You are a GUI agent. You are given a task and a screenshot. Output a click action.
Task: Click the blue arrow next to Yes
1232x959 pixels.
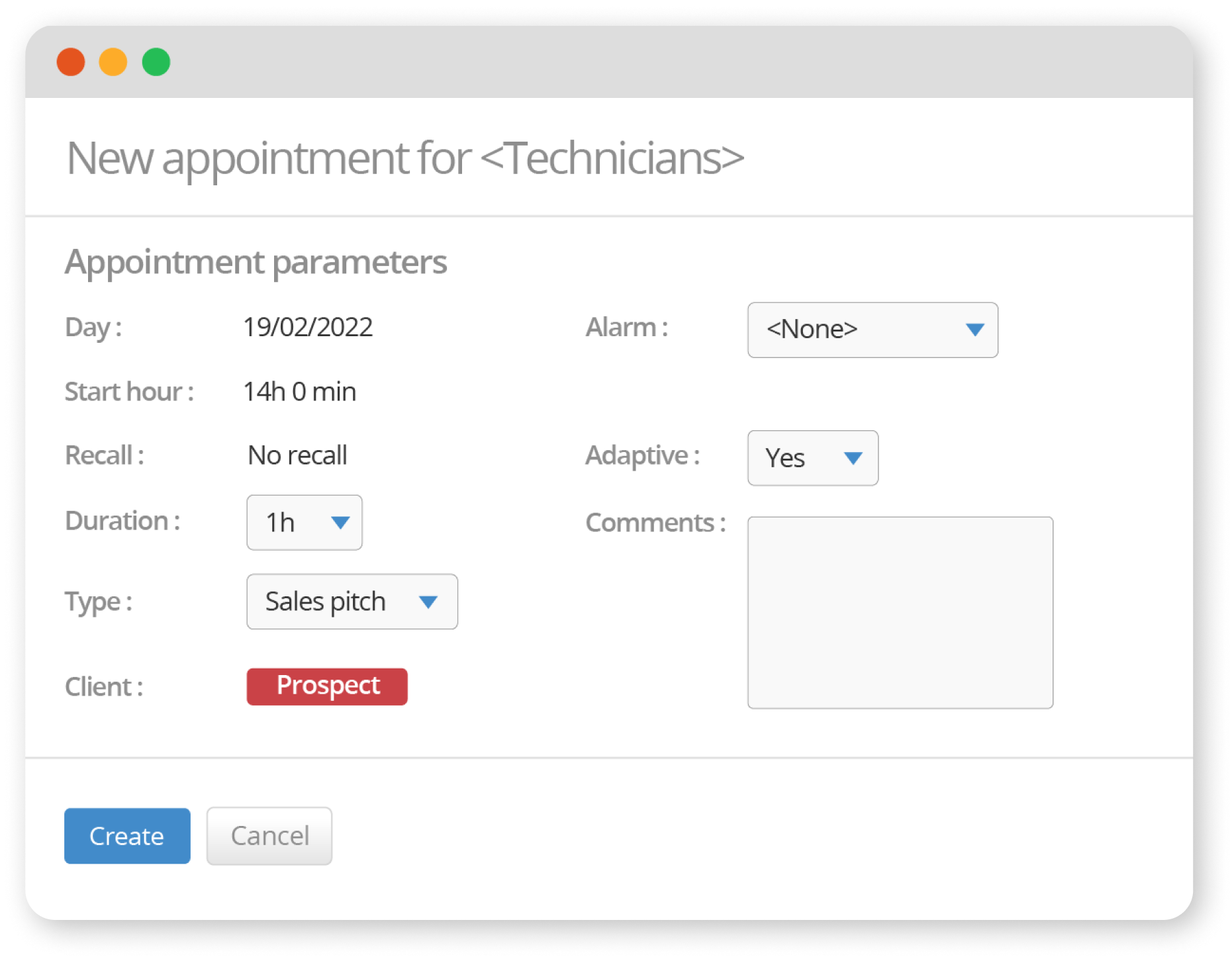(x=853, y=458)
